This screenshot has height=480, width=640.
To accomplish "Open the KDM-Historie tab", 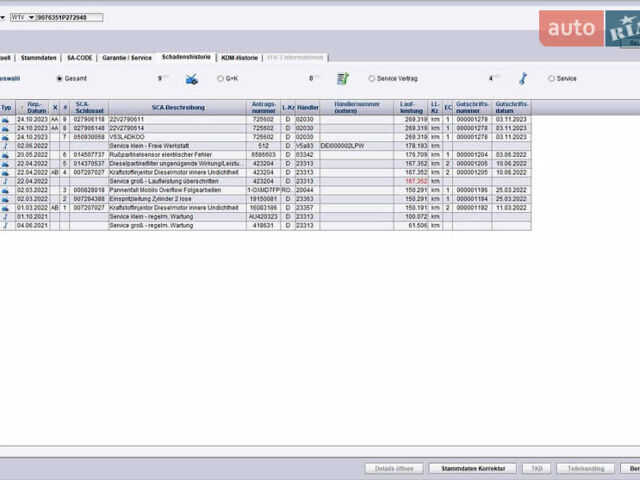I will 240,58.
